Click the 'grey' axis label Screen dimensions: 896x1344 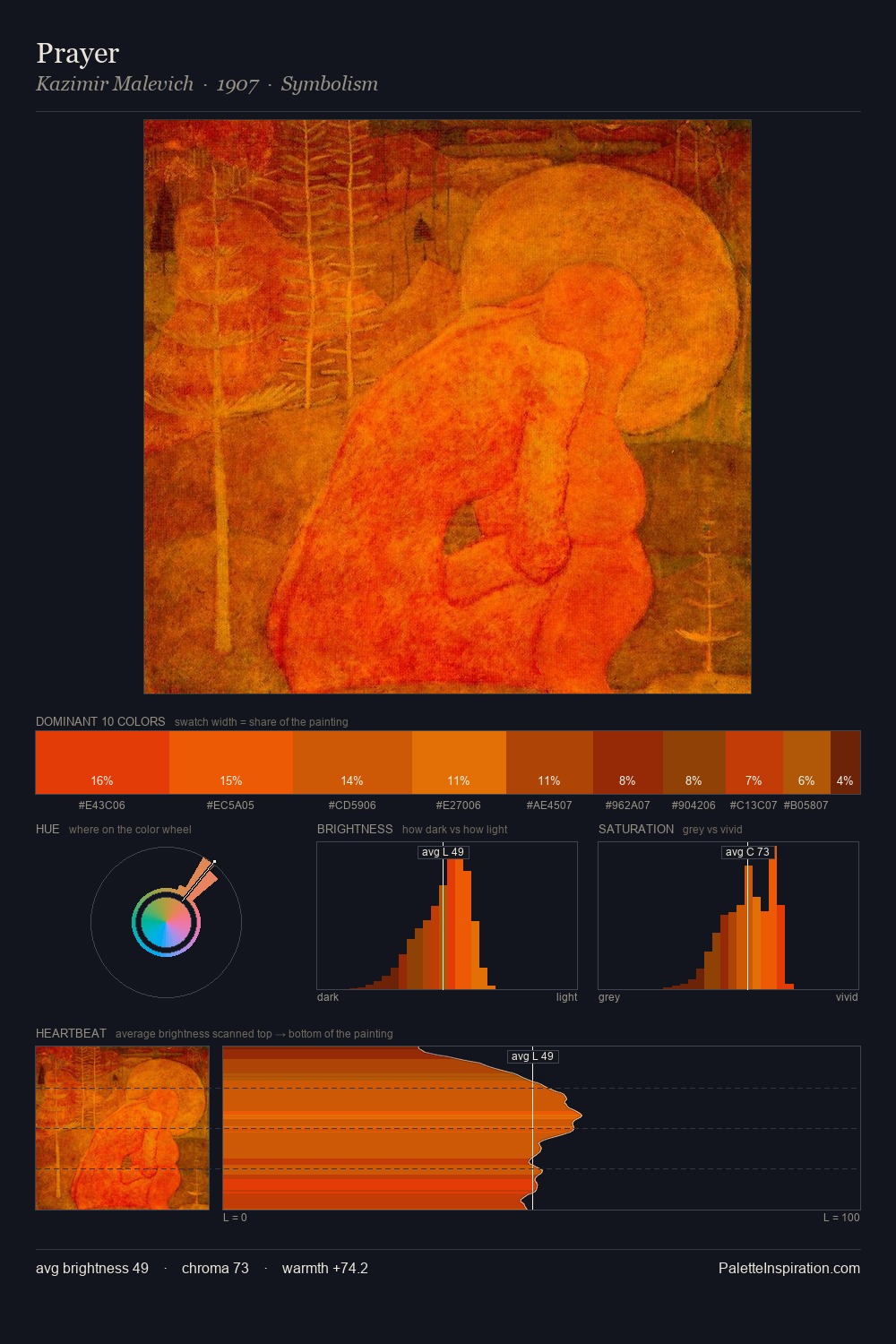tap(609, 997)
